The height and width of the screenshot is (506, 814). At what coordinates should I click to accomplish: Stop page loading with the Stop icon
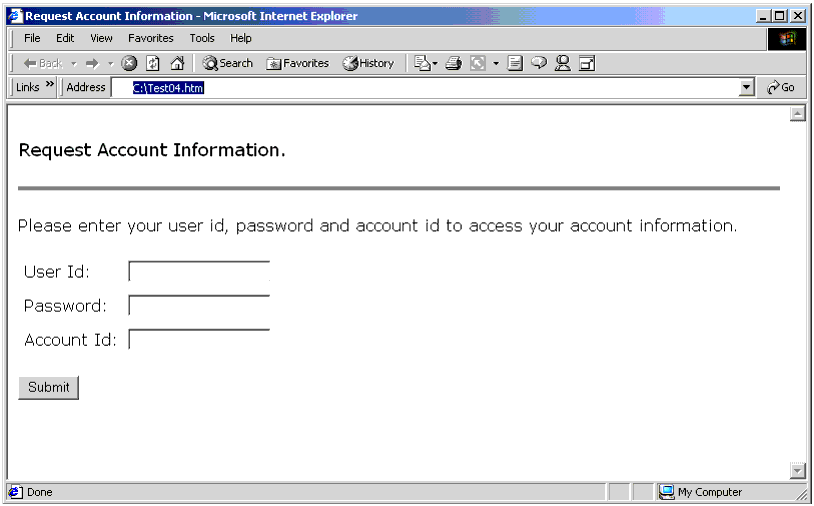pyautogui.click(x=129, y=63)
